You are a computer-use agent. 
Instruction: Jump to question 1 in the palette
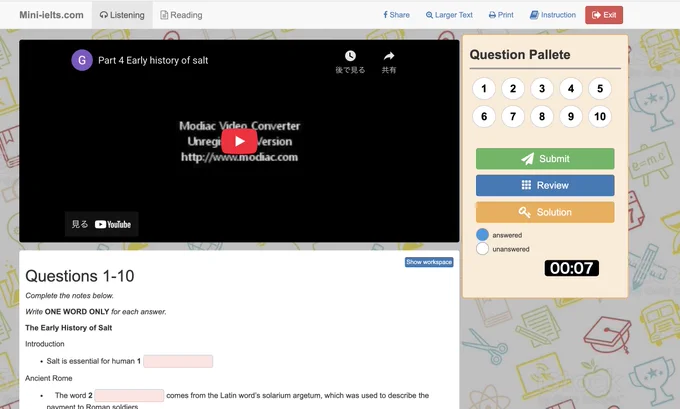click(x=484, y=88)
